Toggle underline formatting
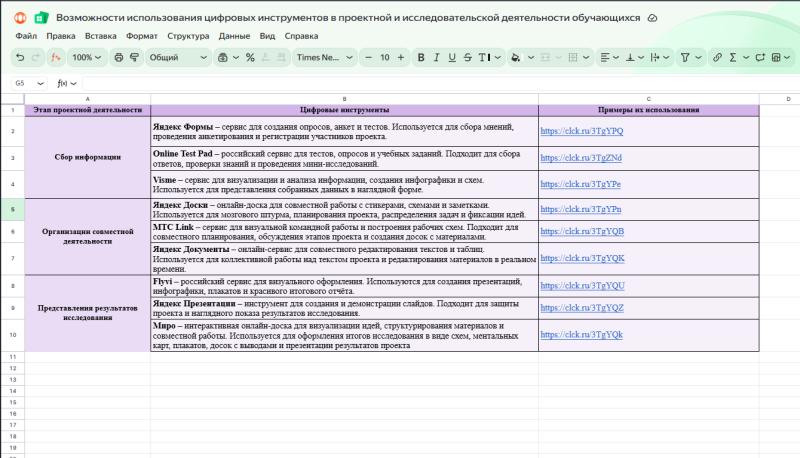The image size is (800, 458). (452, 58)
